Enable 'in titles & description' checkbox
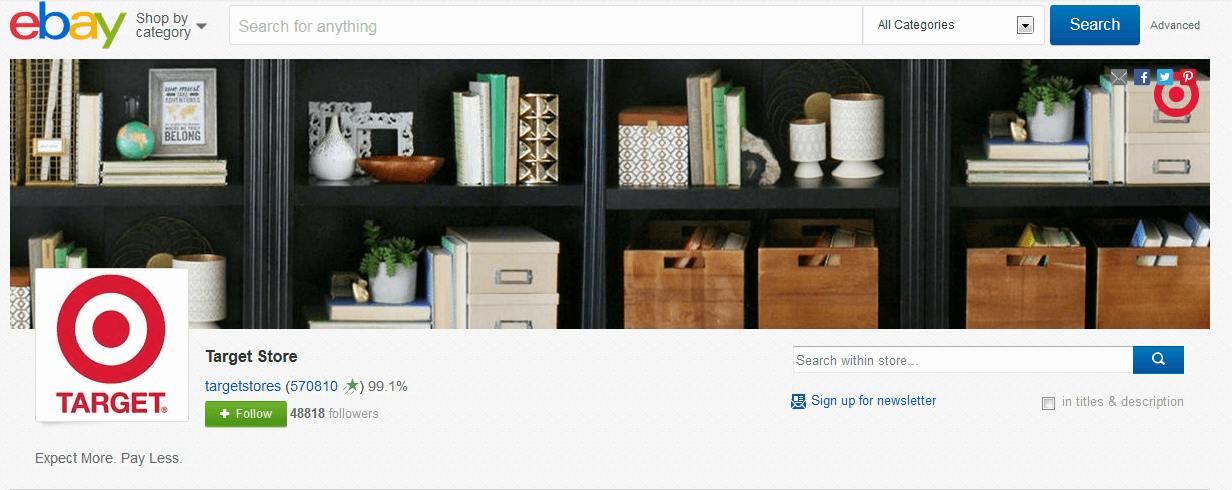 [1048, 403]
